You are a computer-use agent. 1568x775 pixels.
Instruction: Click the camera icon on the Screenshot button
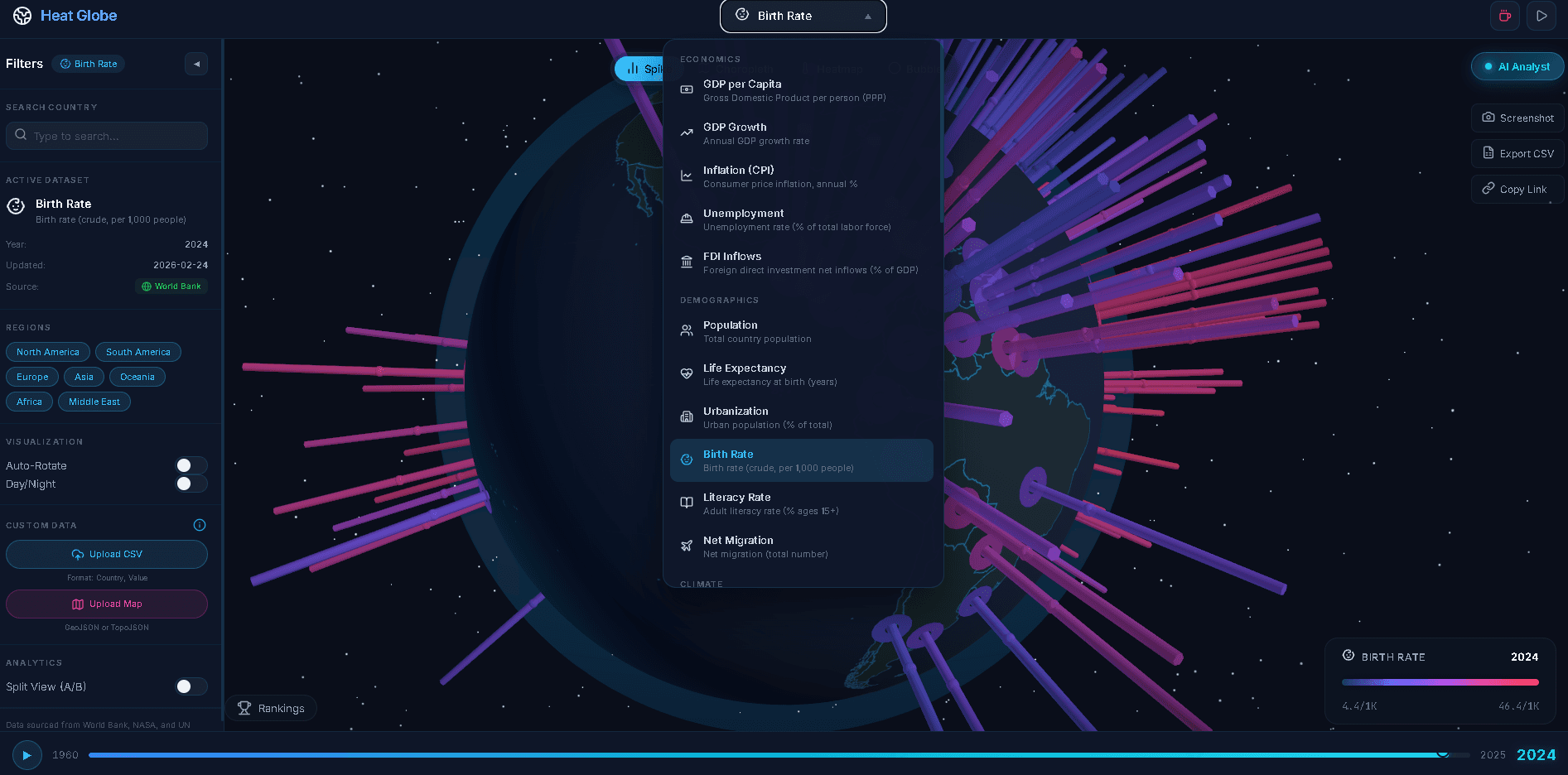(x=1486, y=118)
